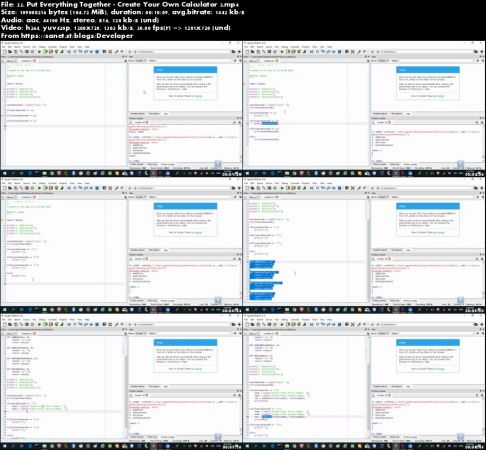This screenshot has height=450, width=486.
Task: Click the working directory path field in the fifth frame's toolbar
Action: [x=183, y=324]
